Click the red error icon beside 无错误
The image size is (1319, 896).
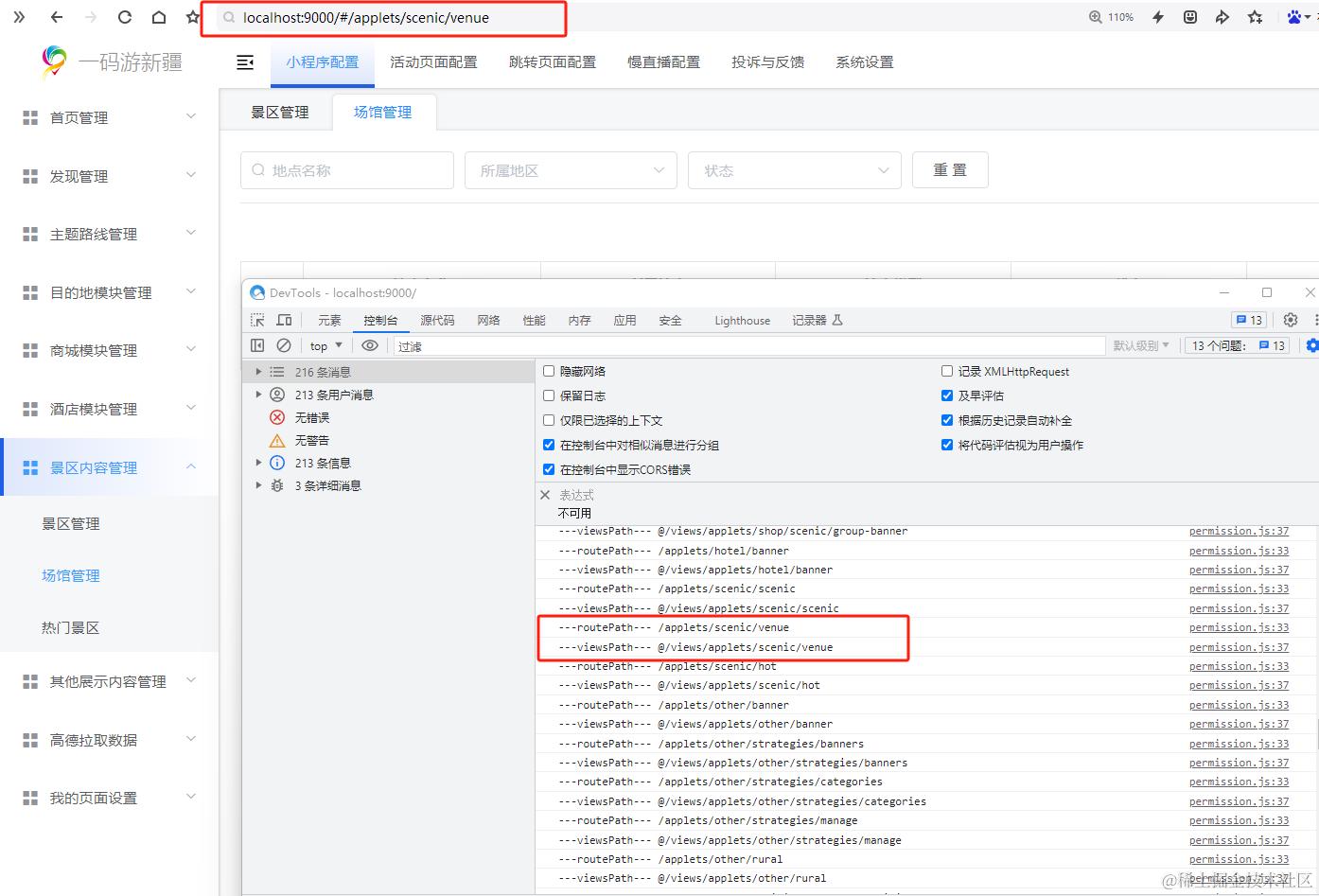[x=277, y=417]
